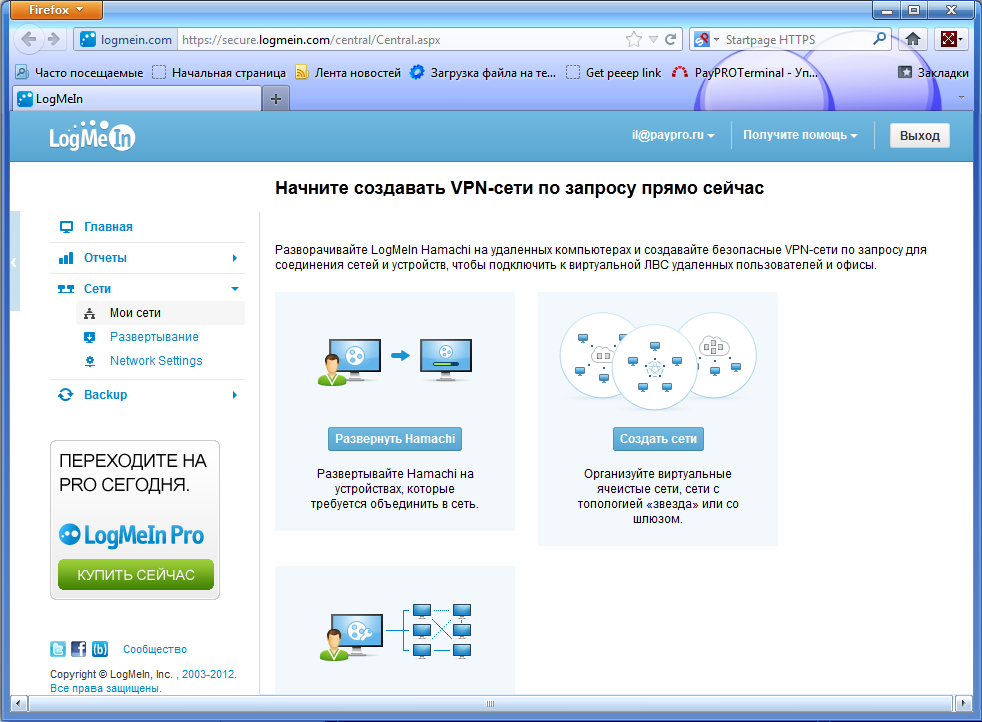Expand the Отчеты sidebar section
982x722 pixels.
click(x=148, y=258)
